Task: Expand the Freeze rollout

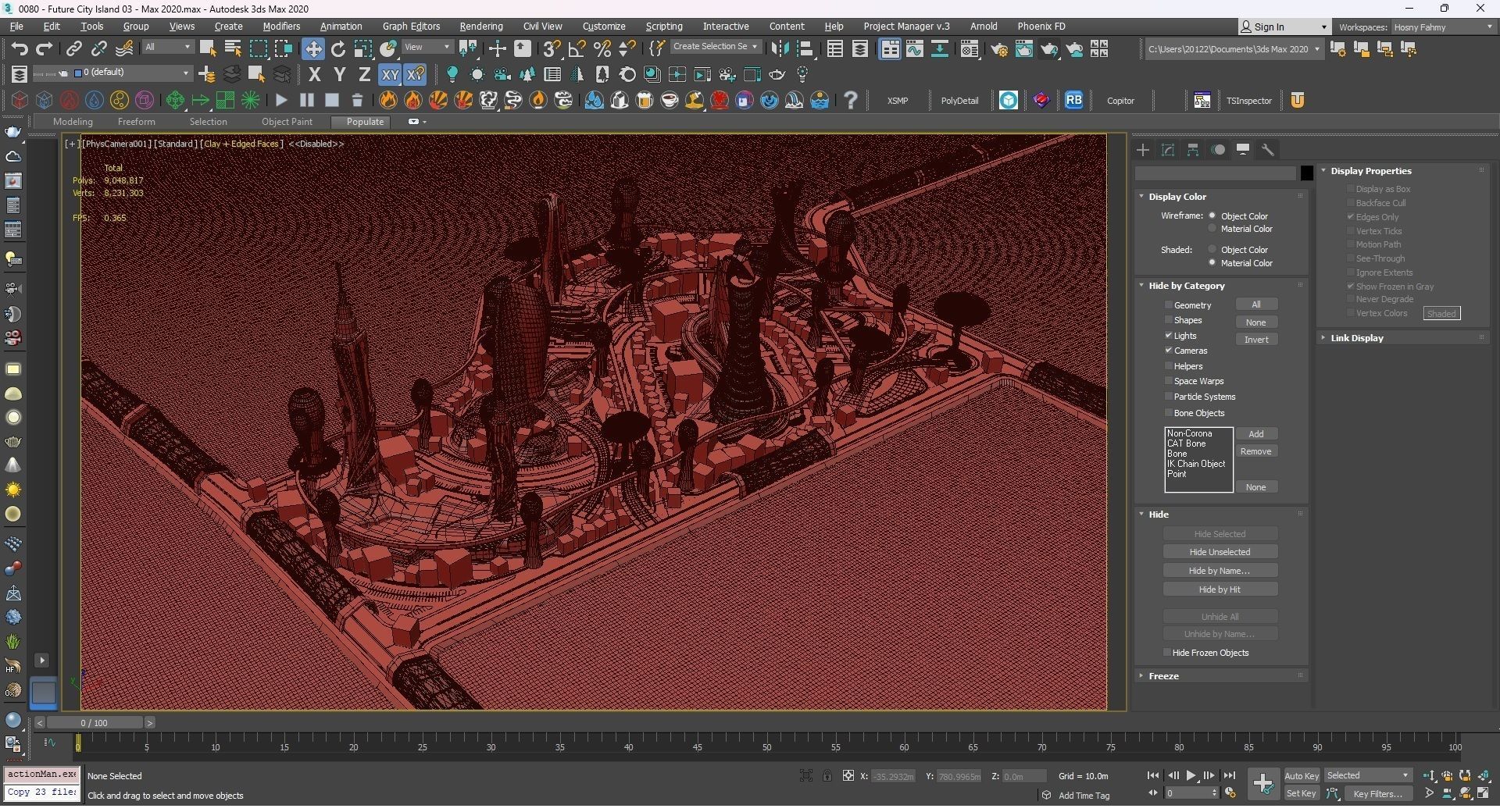Action: (x=1162, y=676)
